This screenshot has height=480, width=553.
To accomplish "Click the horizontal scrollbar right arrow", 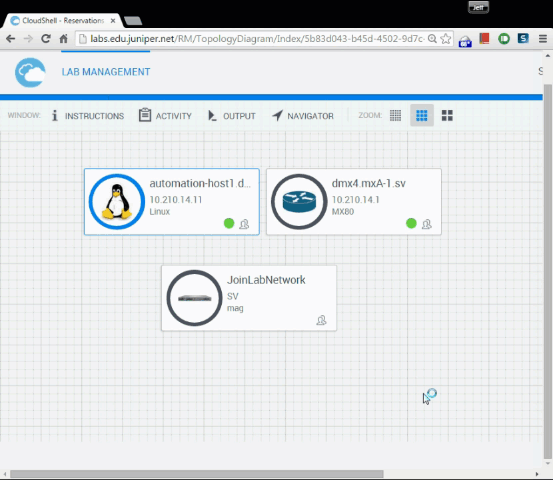I will pos(537,474).
